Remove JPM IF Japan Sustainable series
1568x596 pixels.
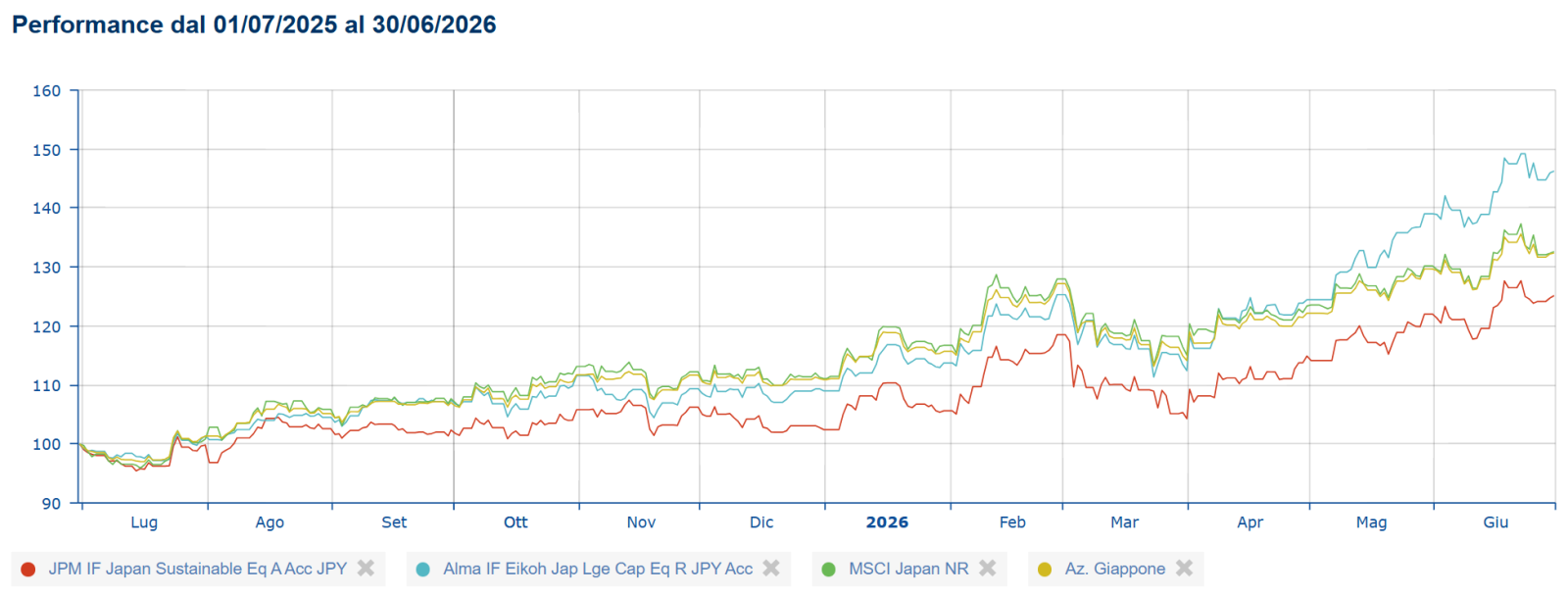(366, 568)
